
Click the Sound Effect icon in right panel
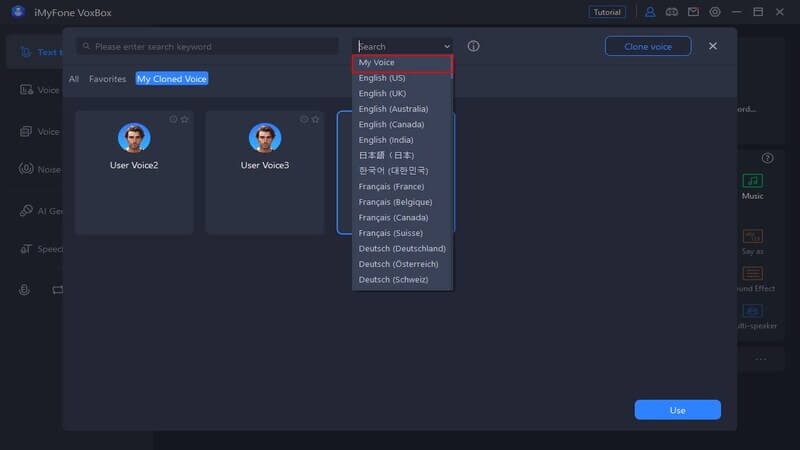pyautogui.click(x=753, y=273)
